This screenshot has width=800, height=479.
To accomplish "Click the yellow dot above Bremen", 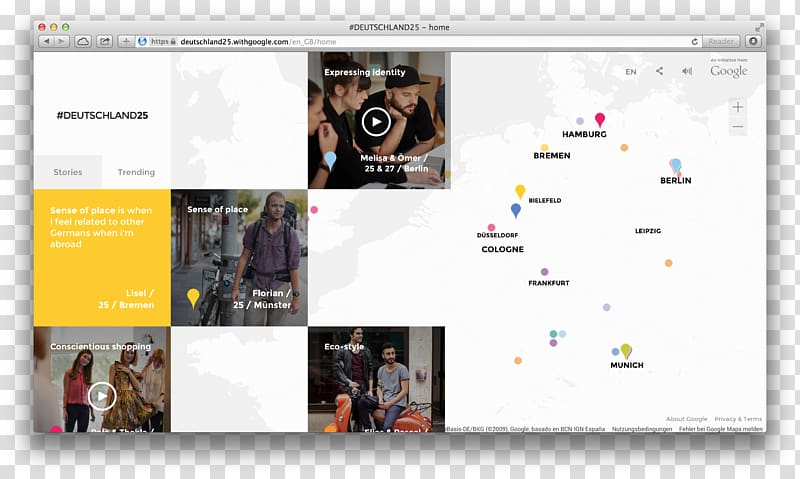I will click(544, 147).
